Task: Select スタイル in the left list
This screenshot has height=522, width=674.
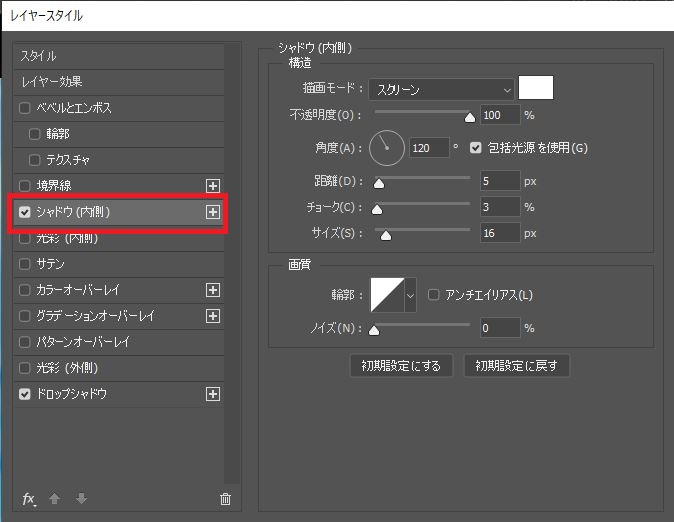Action: [x=119, y=56]
